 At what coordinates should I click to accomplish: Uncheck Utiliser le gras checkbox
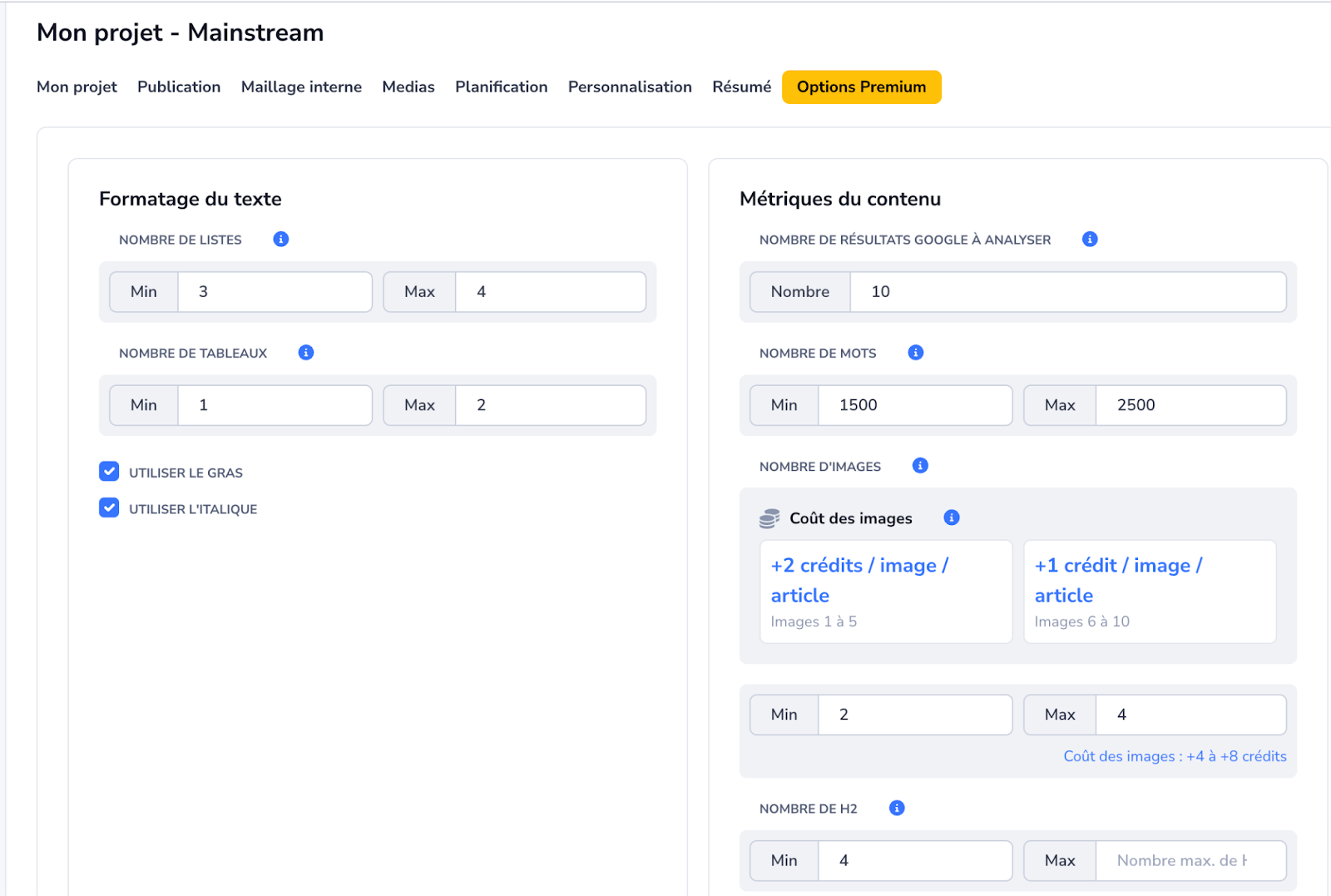click(109, 472)
